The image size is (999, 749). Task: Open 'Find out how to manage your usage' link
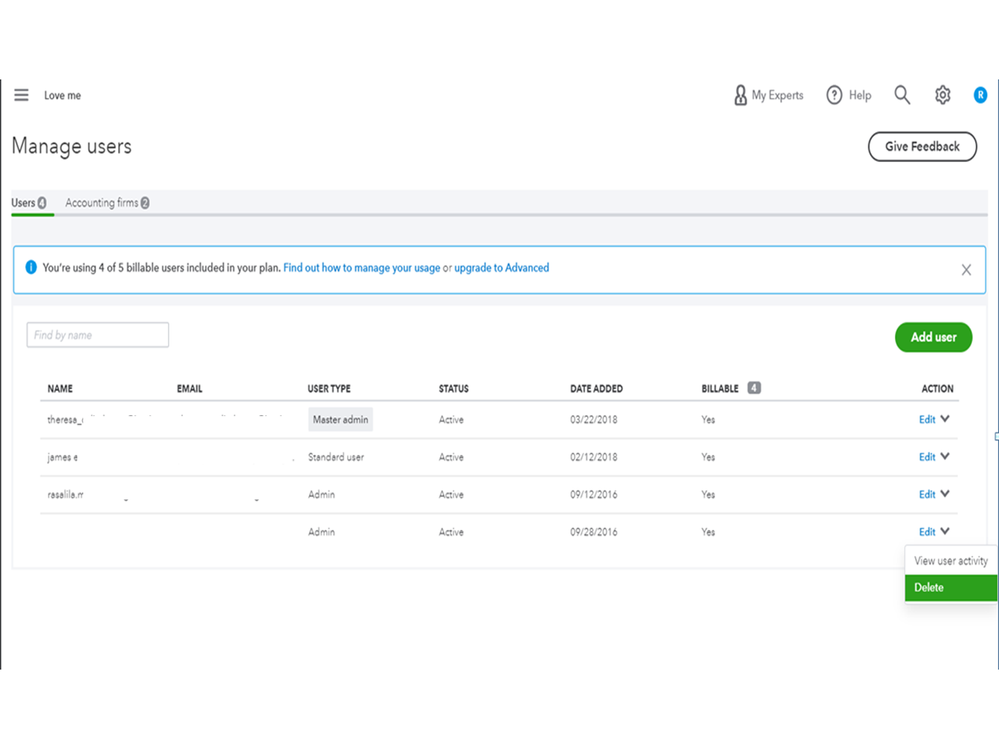pyautogui.click(x=361, y=268)
